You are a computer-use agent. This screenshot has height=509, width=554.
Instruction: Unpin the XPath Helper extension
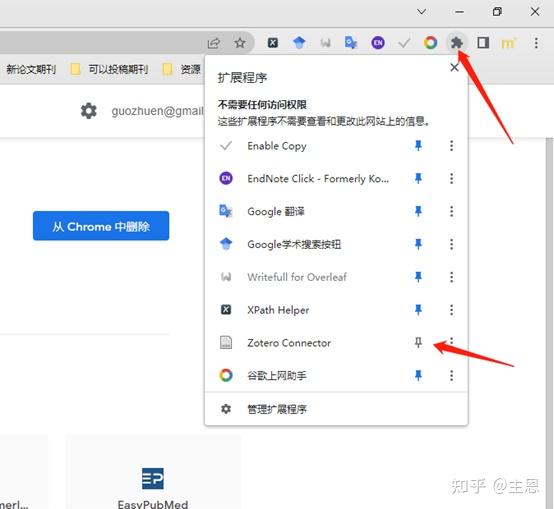click(x=418, y=310)
